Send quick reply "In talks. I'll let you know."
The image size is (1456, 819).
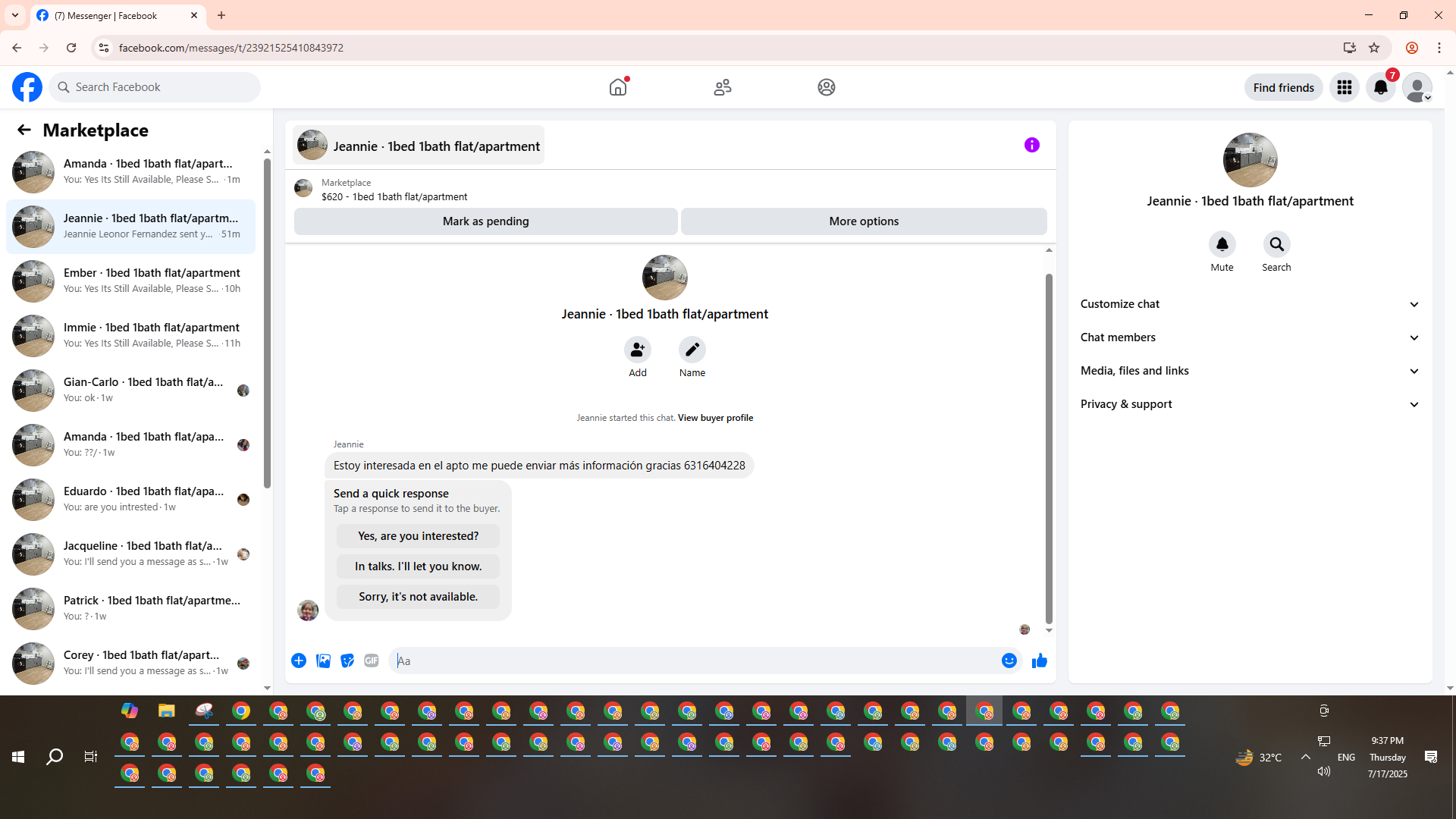(419, 566)
